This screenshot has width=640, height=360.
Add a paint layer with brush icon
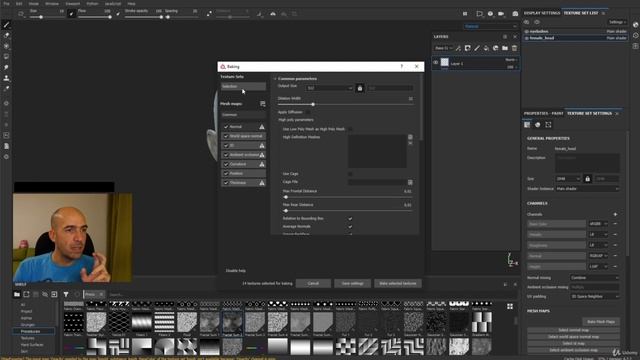(x=477, y=48)
